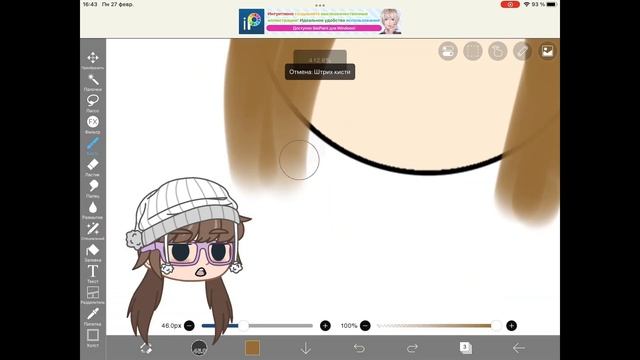640x360 pixels.
Task: Tap the red screen recording indicator
Action: click(510, 4)
